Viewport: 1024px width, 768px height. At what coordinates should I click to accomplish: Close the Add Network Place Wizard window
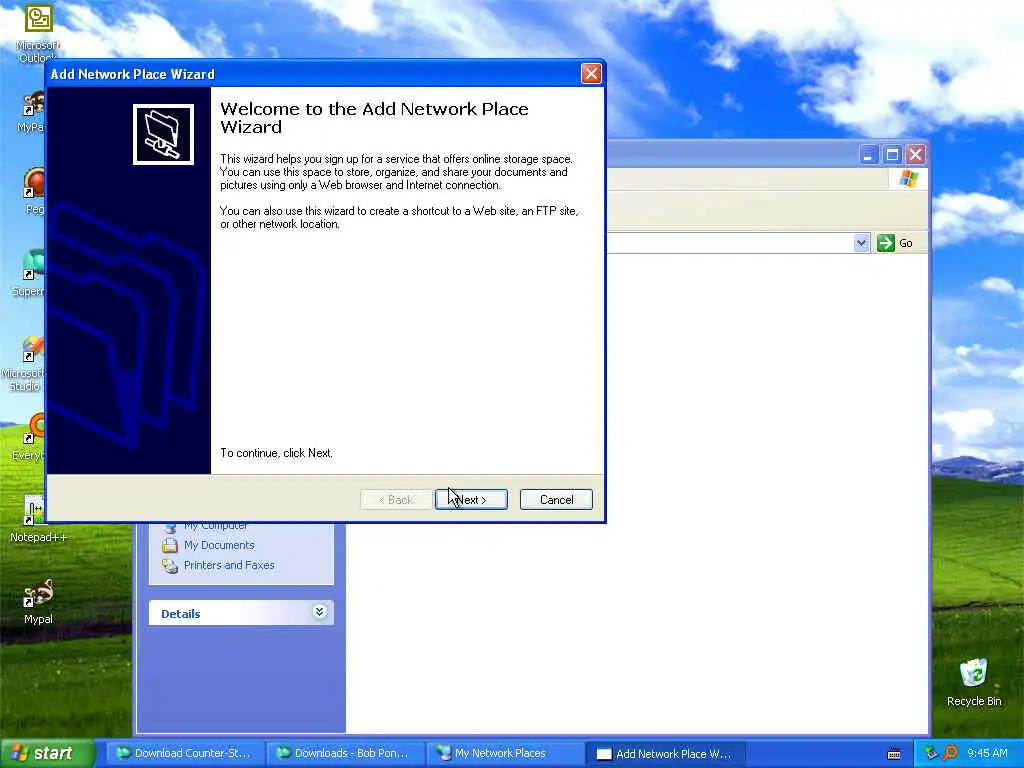(591, 73)
